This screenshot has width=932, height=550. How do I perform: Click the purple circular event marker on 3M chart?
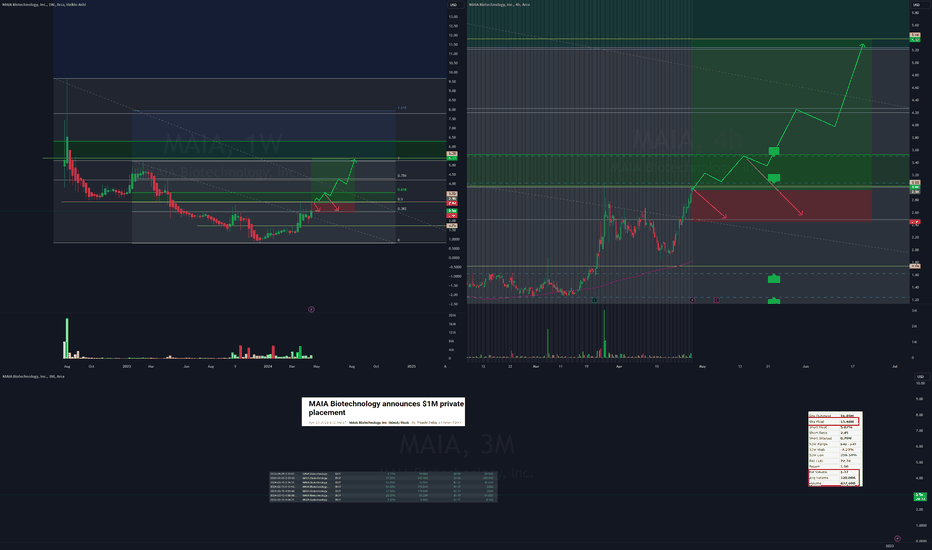point(897,539)
